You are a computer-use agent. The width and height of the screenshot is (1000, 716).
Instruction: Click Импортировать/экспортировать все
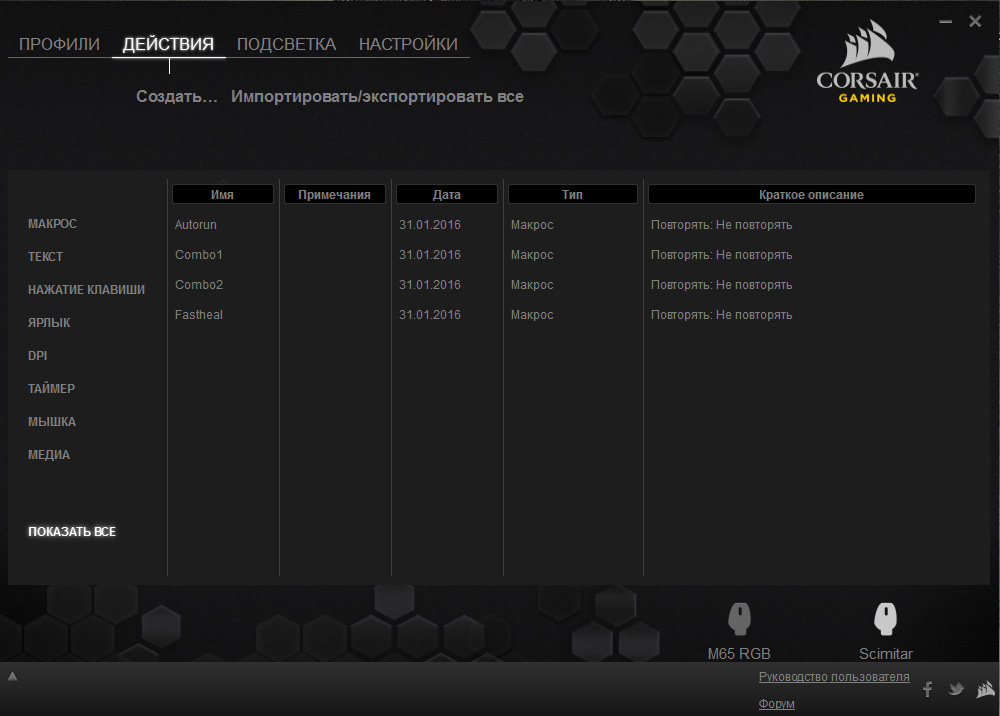click(377, 97)
